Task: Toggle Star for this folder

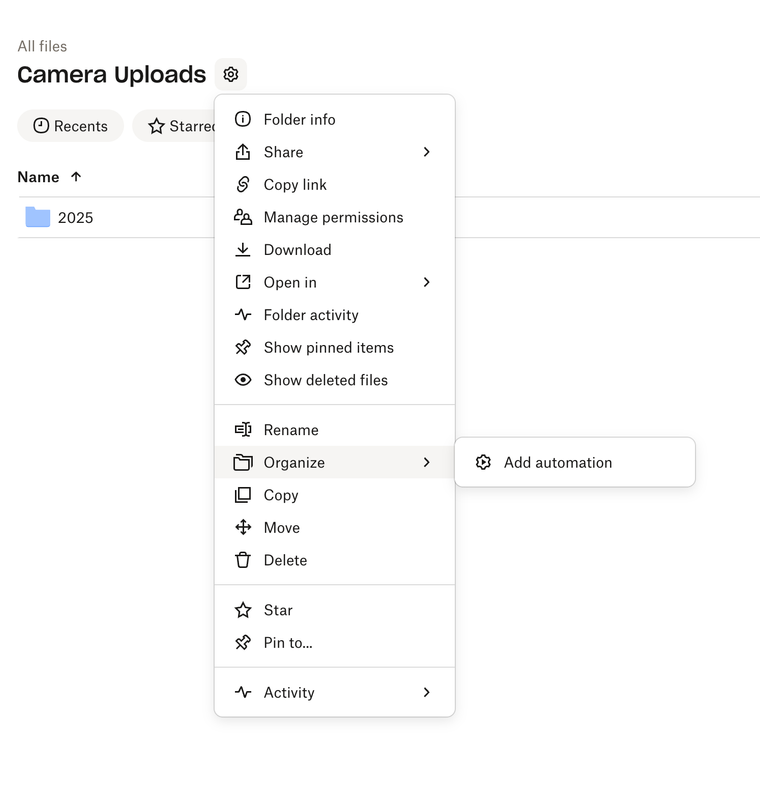Action: [278, 610]
